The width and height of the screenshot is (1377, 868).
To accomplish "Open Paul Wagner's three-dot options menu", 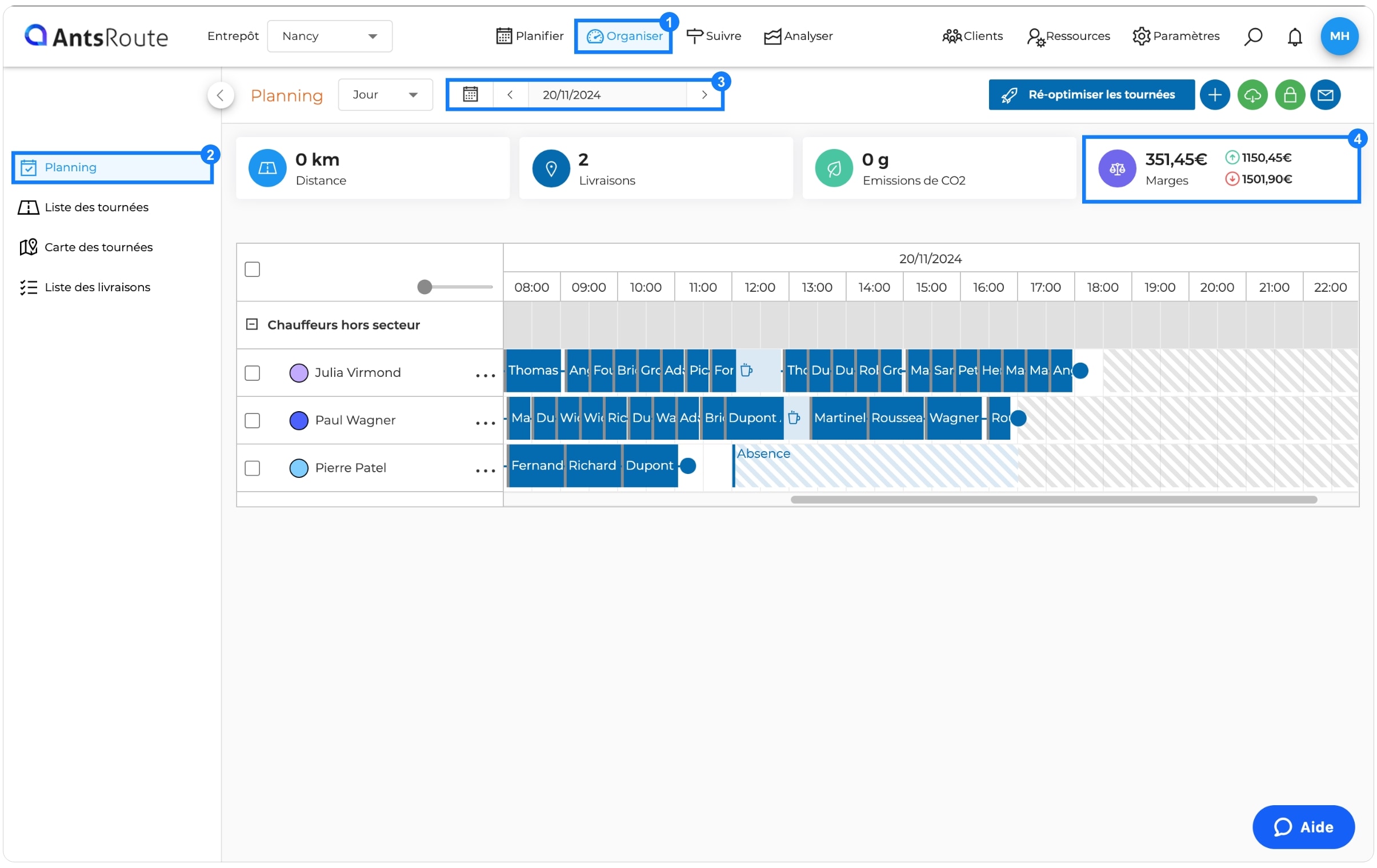I will click(485, 422).
